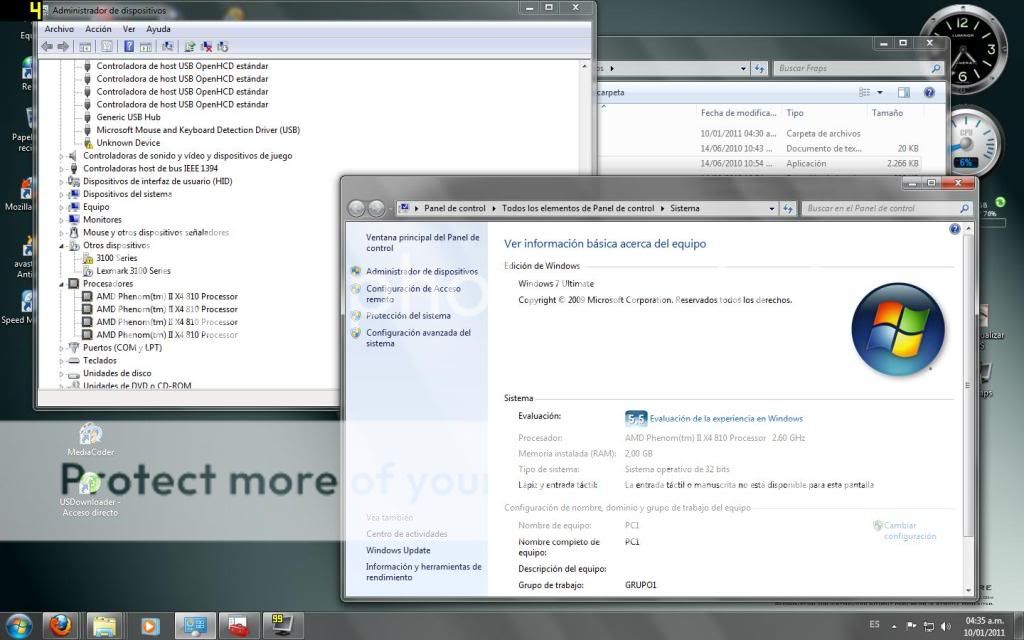Click Scan for hardware changes toolbar icon

(x=168, y=46)
